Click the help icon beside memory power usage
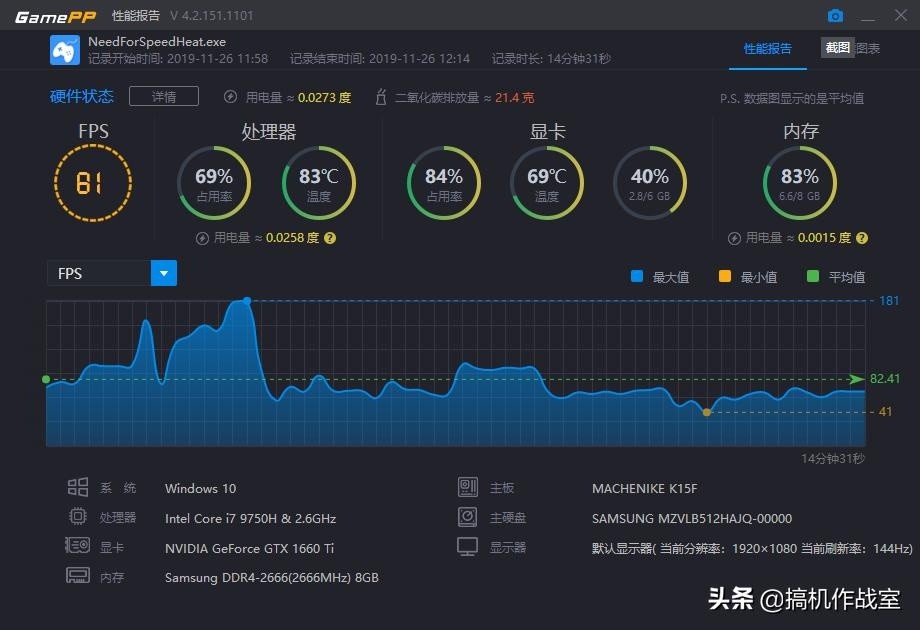The width and height of the screenshot is (920, 630). (x=862, y=238)
